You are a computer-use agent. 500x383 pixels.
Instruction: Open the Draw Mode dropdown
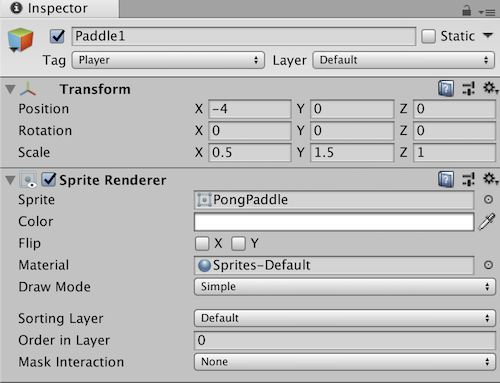click(x=345, y=287)
